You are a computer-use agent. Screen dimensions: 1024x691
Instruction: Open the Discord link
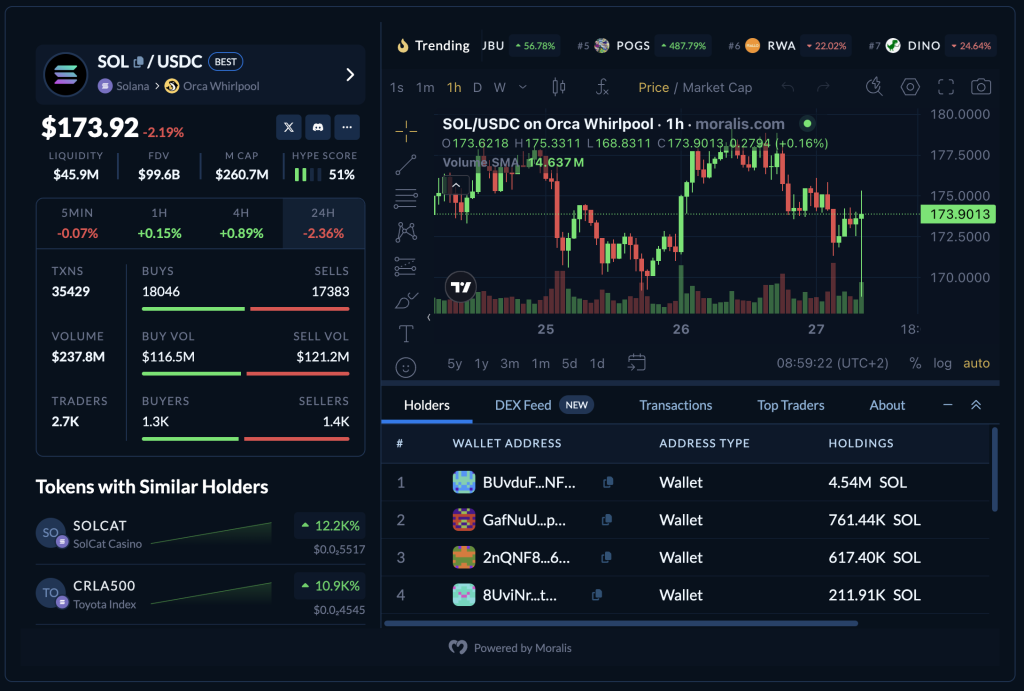pyautogui.click(x=317, y=127)
